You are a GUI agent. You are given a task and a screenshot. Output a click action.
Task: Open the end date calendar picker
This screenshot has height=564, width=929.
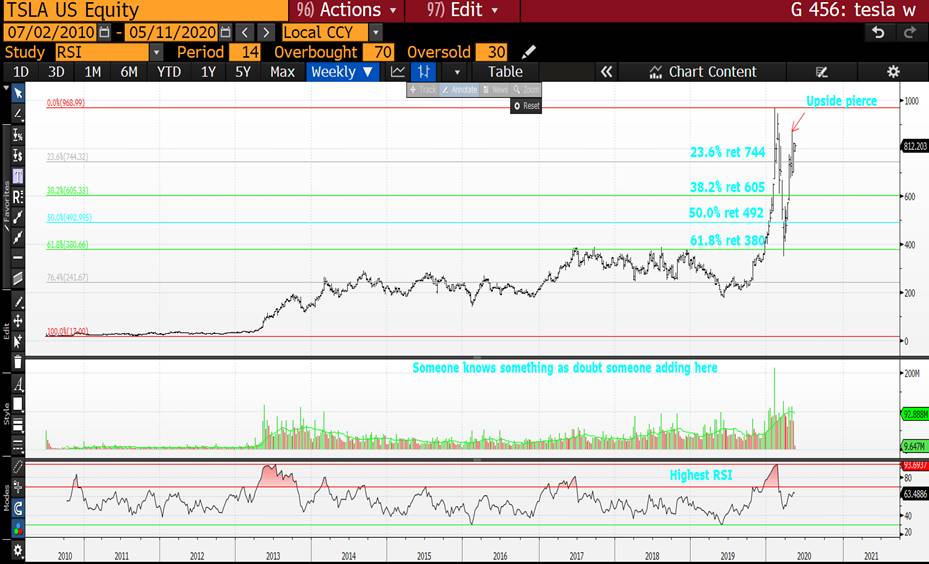pos(225,32)
